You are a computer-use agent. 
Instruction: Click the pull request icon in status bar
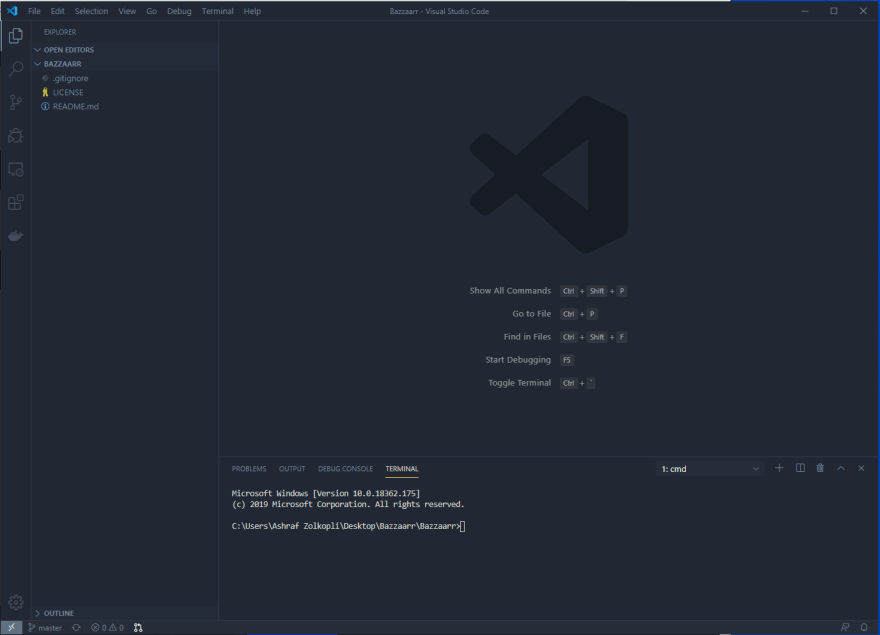pos(138,628)
